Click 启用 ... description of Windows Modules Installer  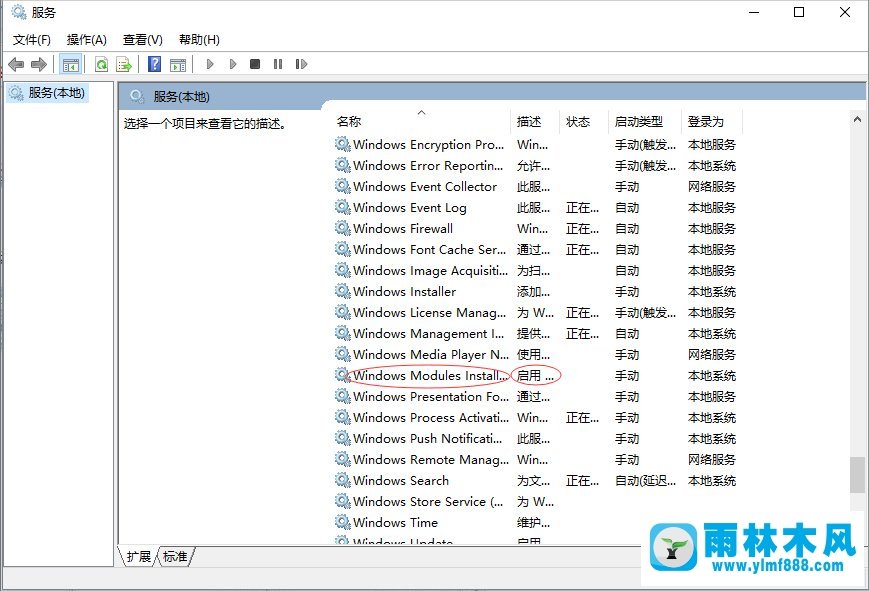pyautogui.click(x=535, y=375)
